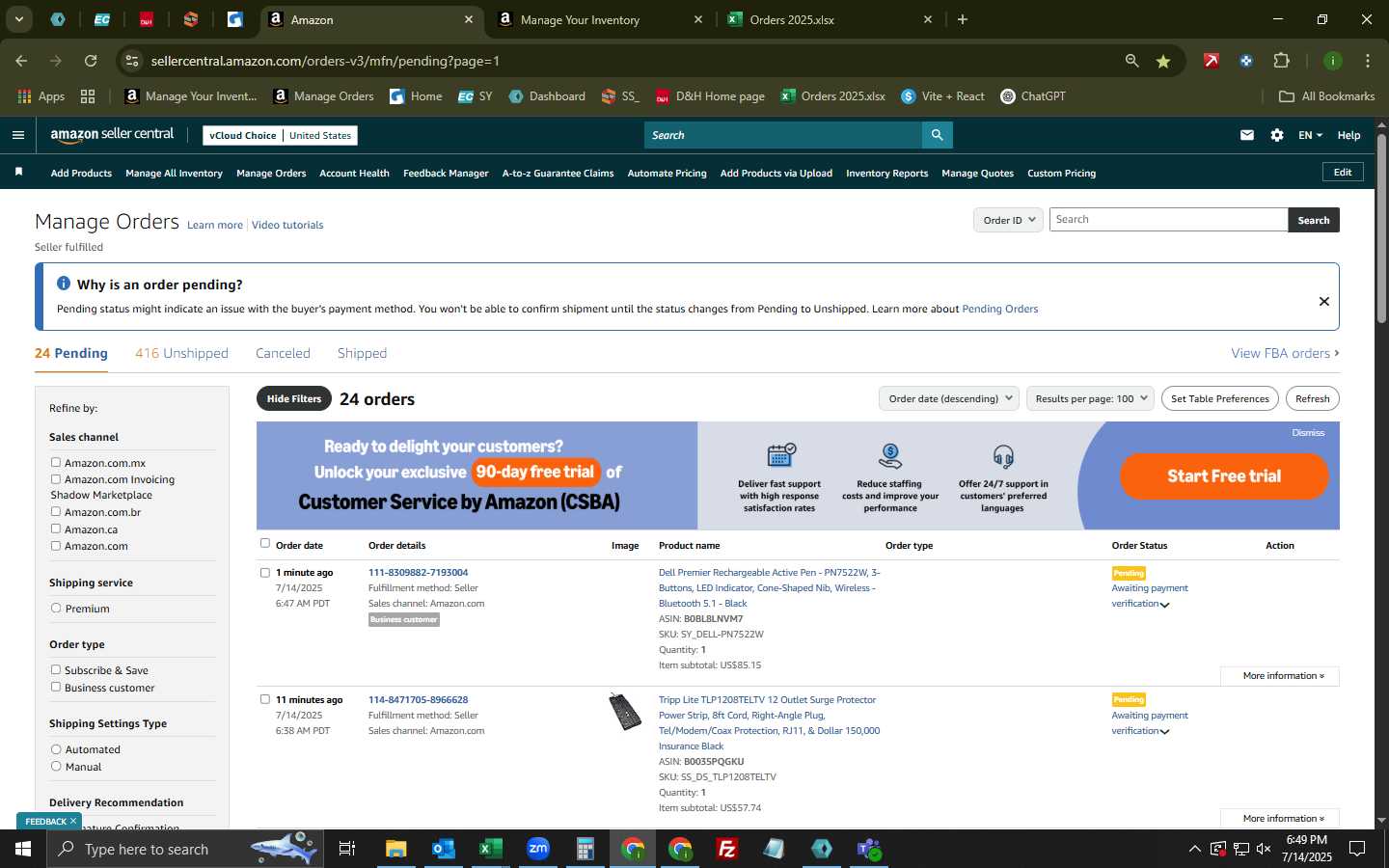The width and height of the screenshot is (1389, 868).
Task: Click the amazon seller central logo
Action: pos(112,135)
